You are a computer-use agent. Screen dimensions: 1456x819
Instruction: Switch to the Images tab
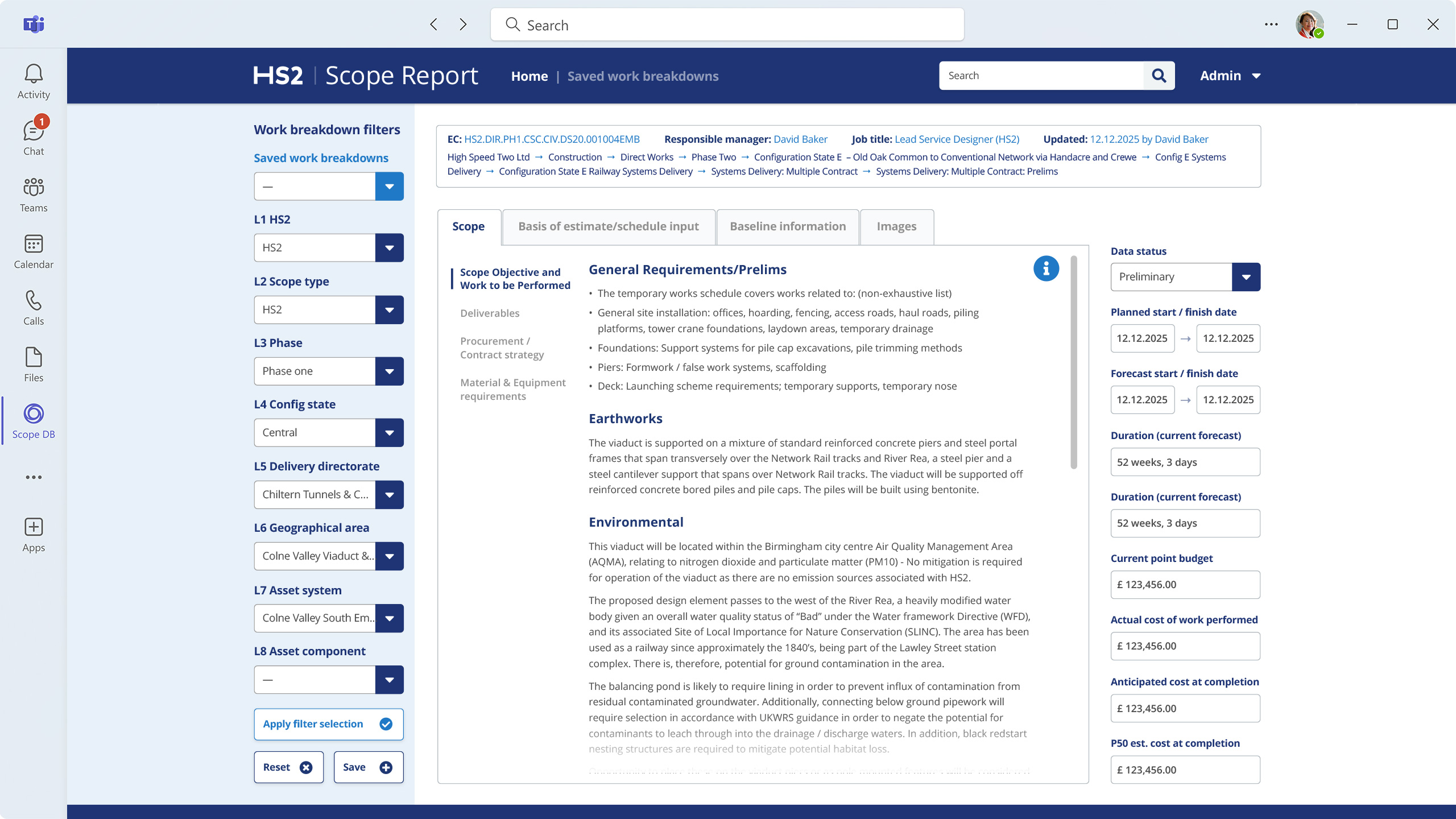[x=896, y=226]
